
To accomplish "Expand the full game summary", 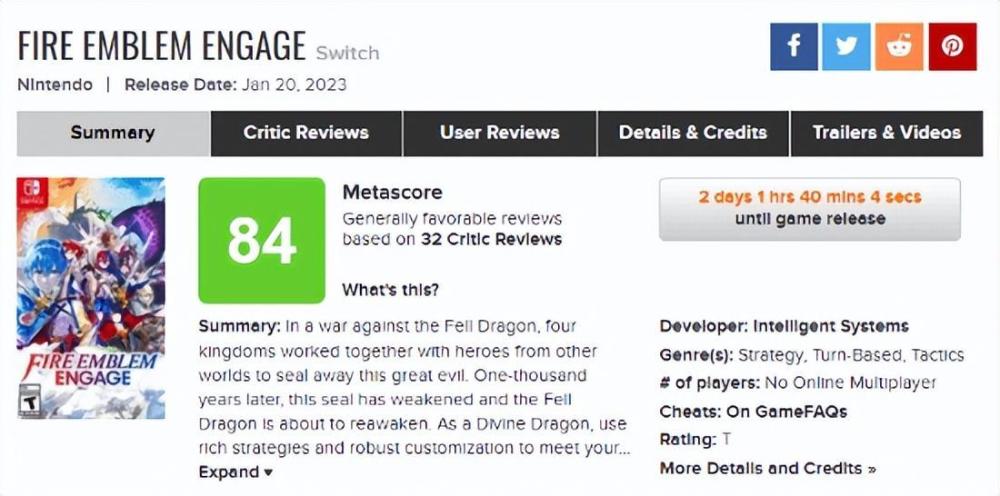I will [x=236, y=472].
